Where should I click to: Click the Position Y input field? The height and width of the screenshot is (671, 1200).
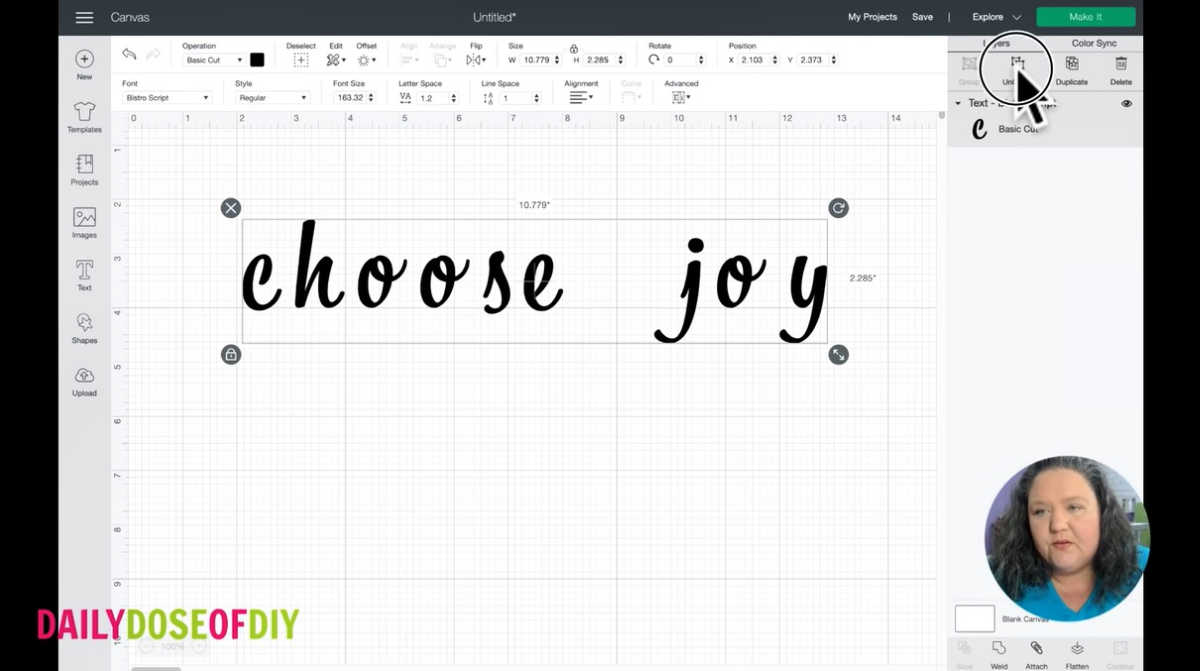click(x=812, y=60)
